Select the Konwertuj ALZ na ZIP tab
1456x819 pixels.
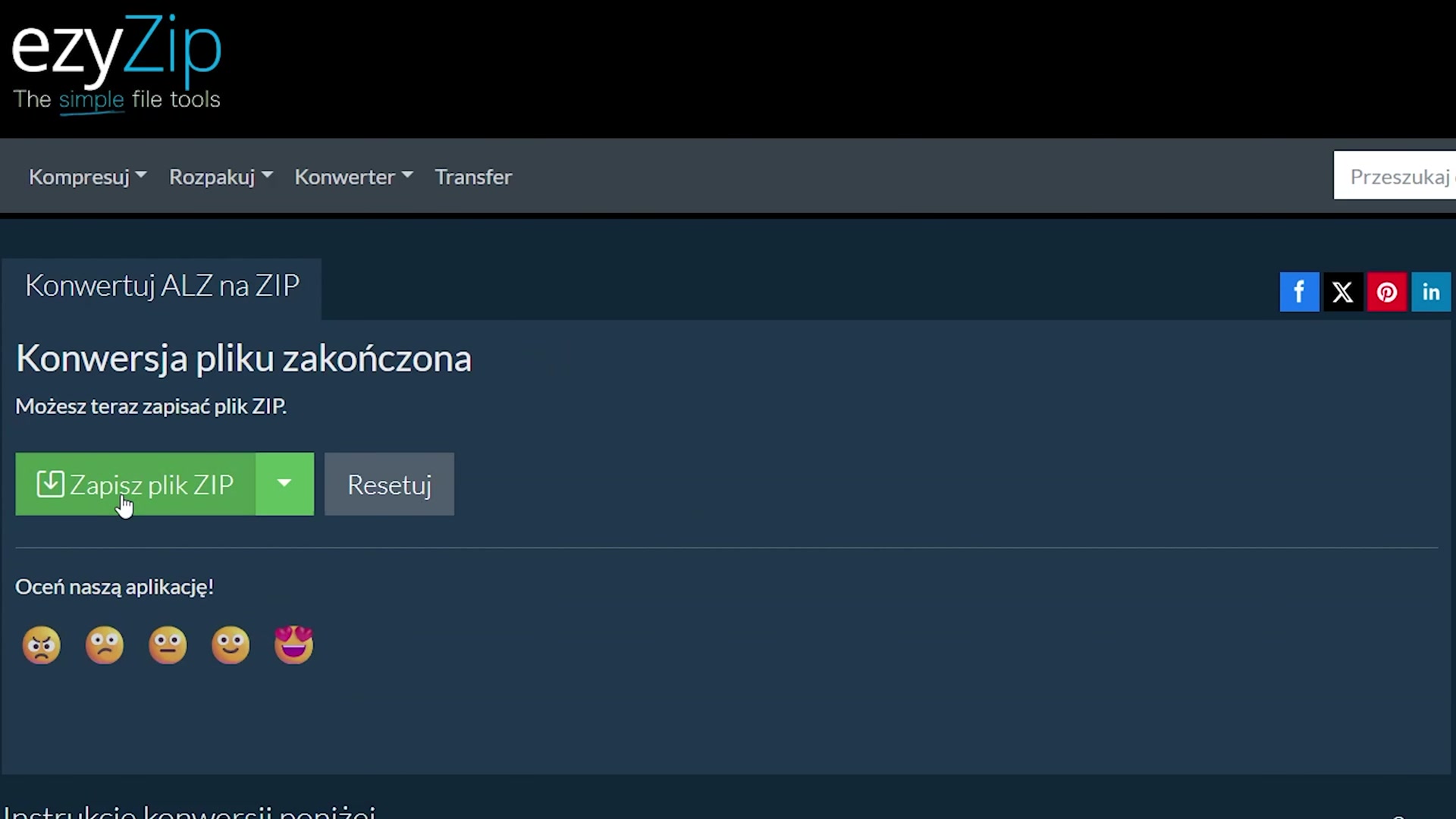(162, 287)
